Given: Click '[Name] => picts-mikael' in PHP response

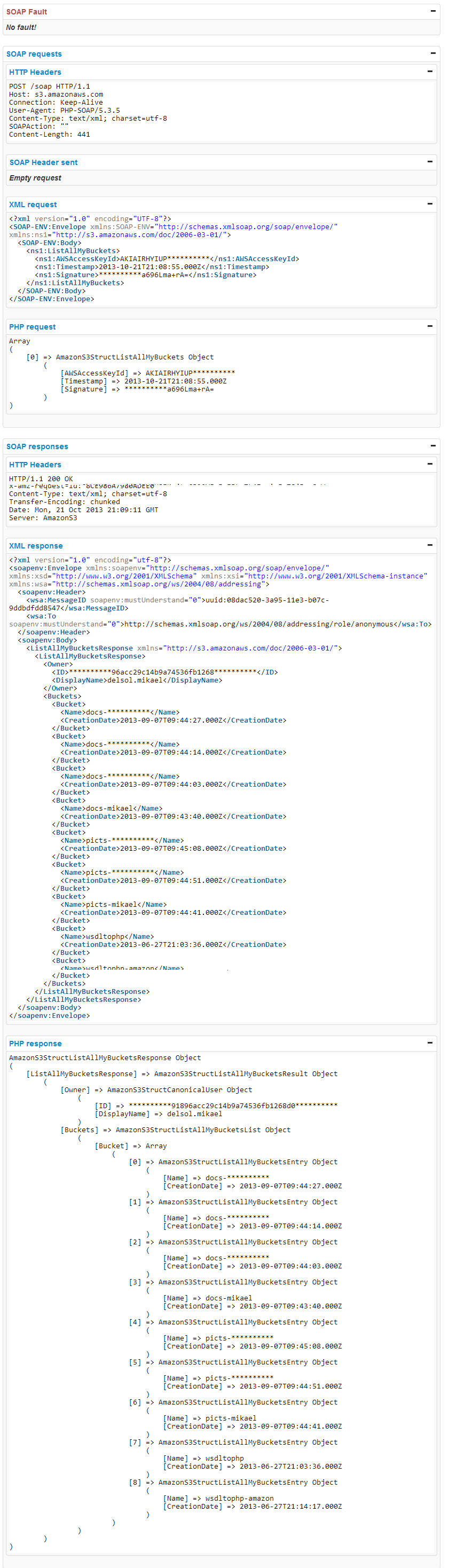Looking at the screenshot, I should [x=209, y=1418].
